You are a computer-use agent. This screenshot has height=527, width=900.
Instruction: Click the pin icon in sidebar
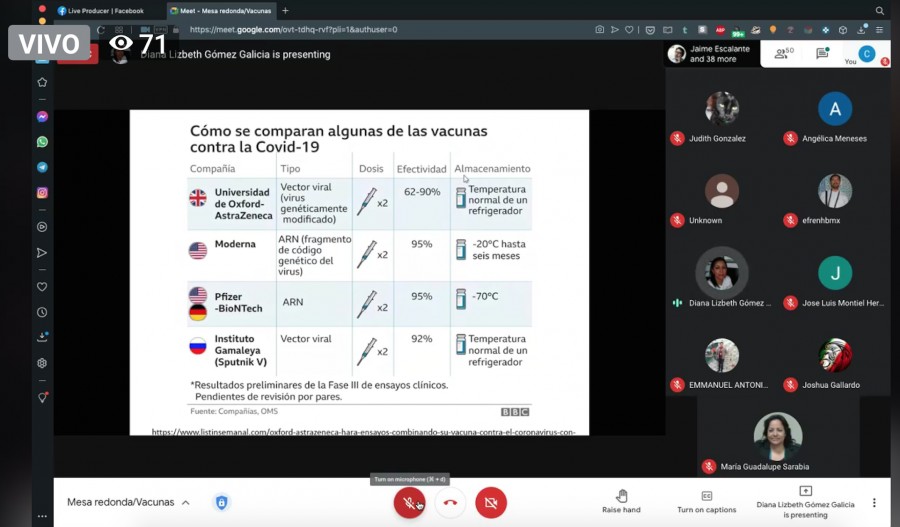(42, 397)
